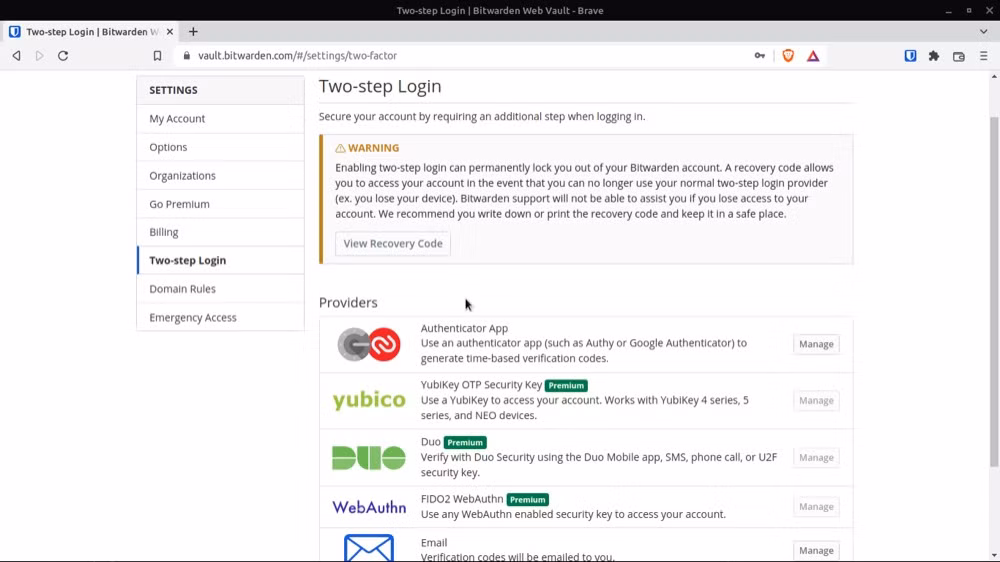Open the Billing settings page
This screenshot has height=562, width=1000.
click(x=221, y=232)
